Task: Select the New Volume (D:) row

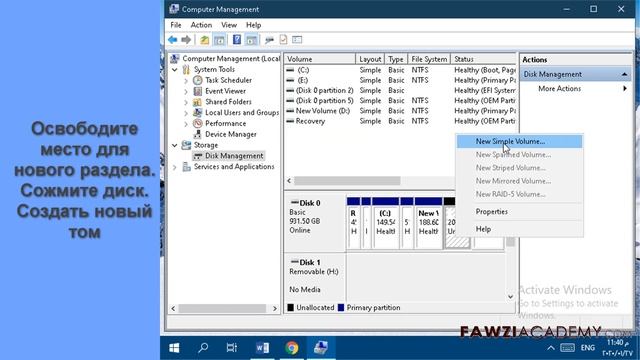Action: pos(400,111)
